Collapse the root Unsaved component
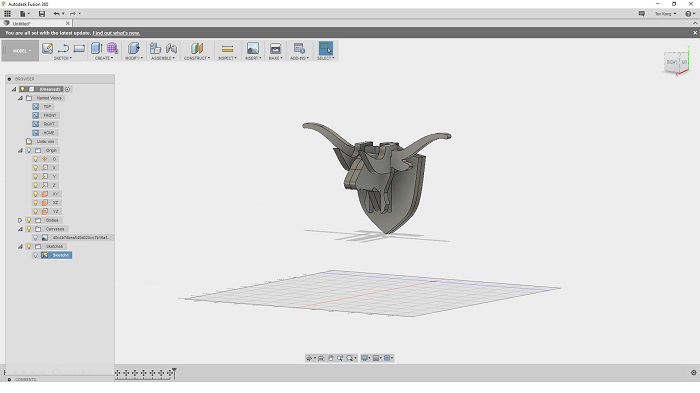The width and height of the screenshot is (700, 393). 14,89
